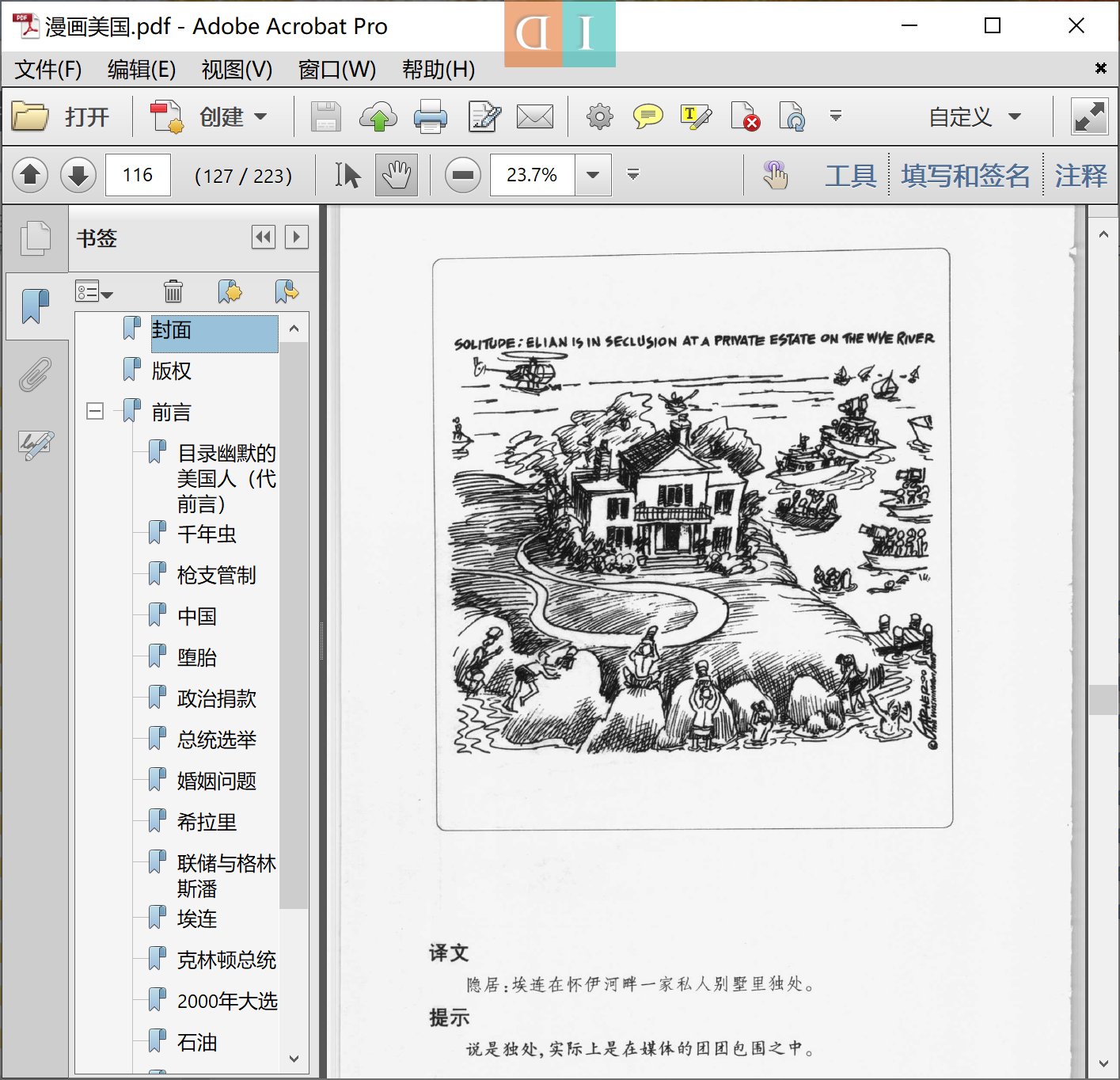Select the Highlight text tool
Screen dimensions: 1120x1080
(x=696, y=117)
